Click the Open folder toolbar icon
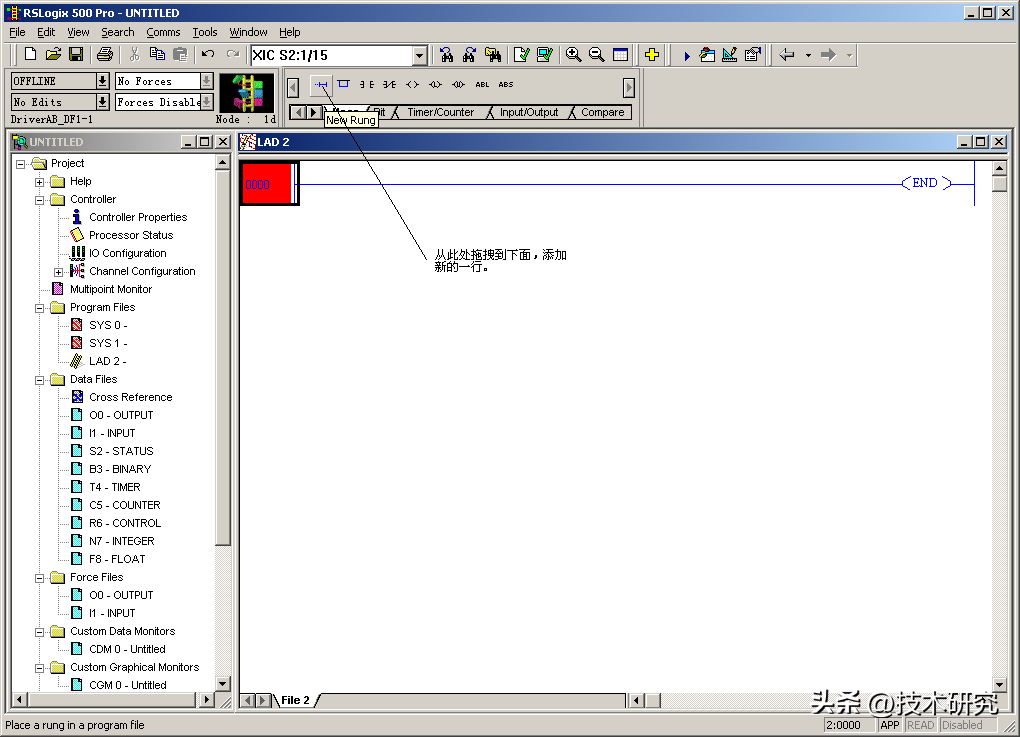Screen dimensions: 1020x737 pos(53,55)
